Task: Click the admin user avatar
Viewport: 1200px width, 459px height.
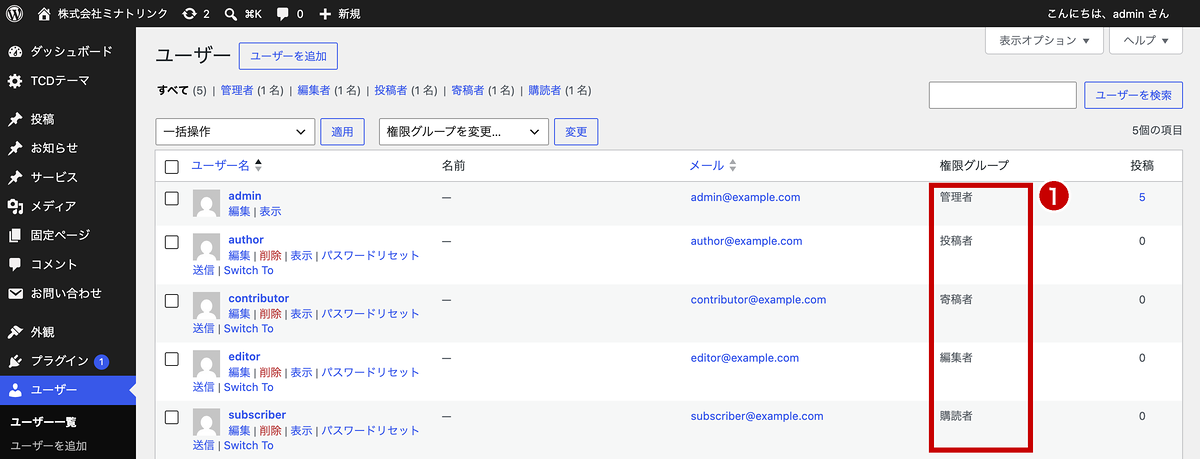Action: point(206,204)
